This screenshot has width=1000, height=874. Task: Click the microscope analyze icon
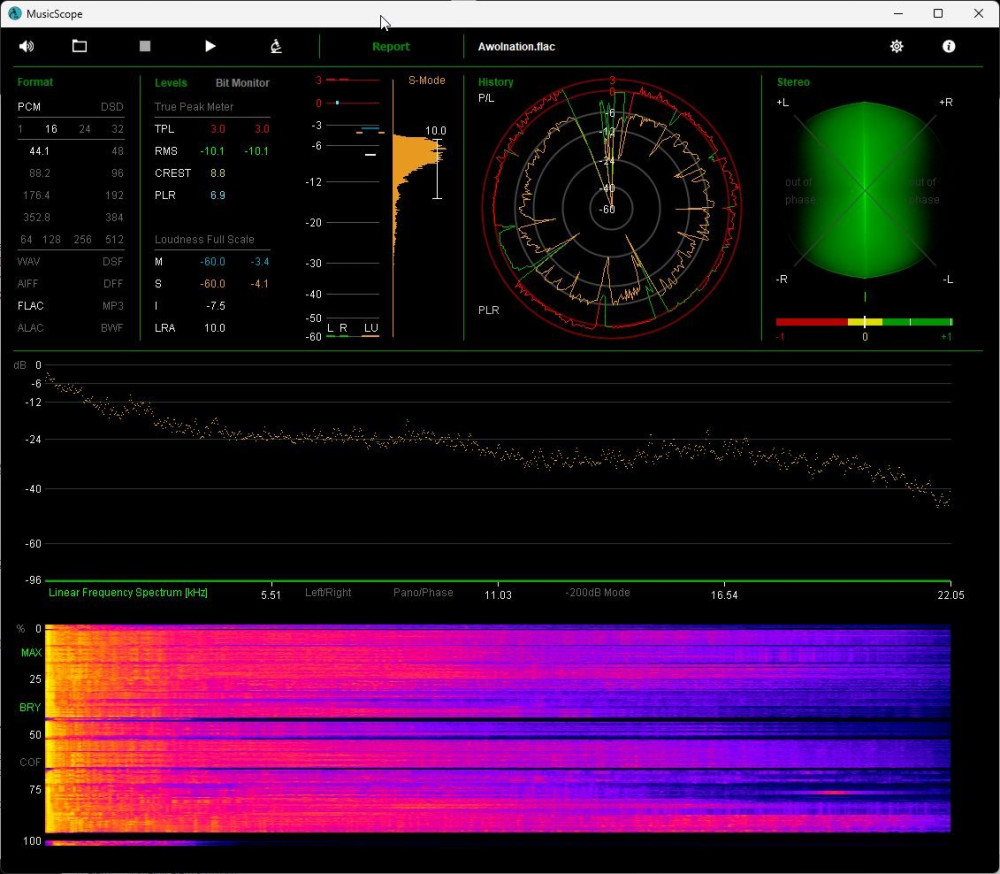click(x=276, y=46)
